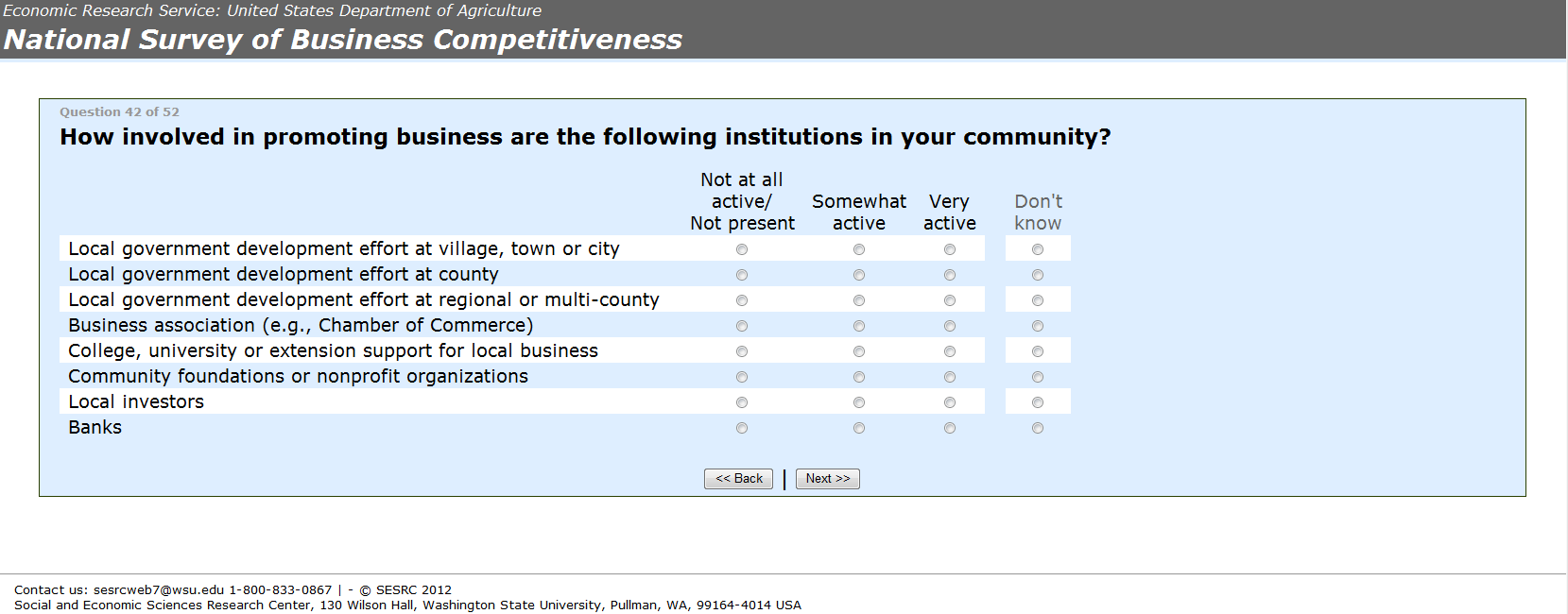
Task: Mark 'Don't know' for Banks
Action: tap(1038, 428)
